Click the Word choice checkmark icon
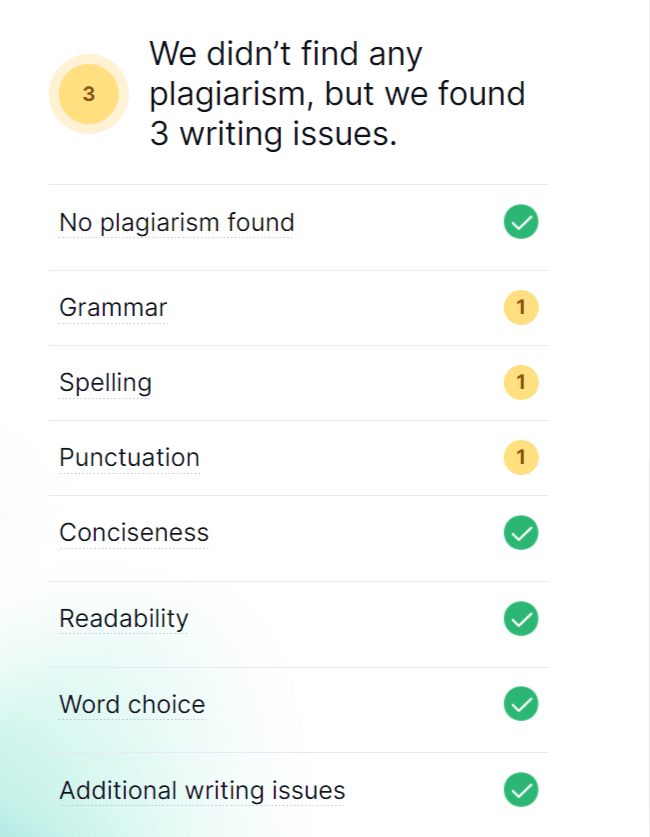Viewport: 650px width, 837px height. tap(520, 704)
